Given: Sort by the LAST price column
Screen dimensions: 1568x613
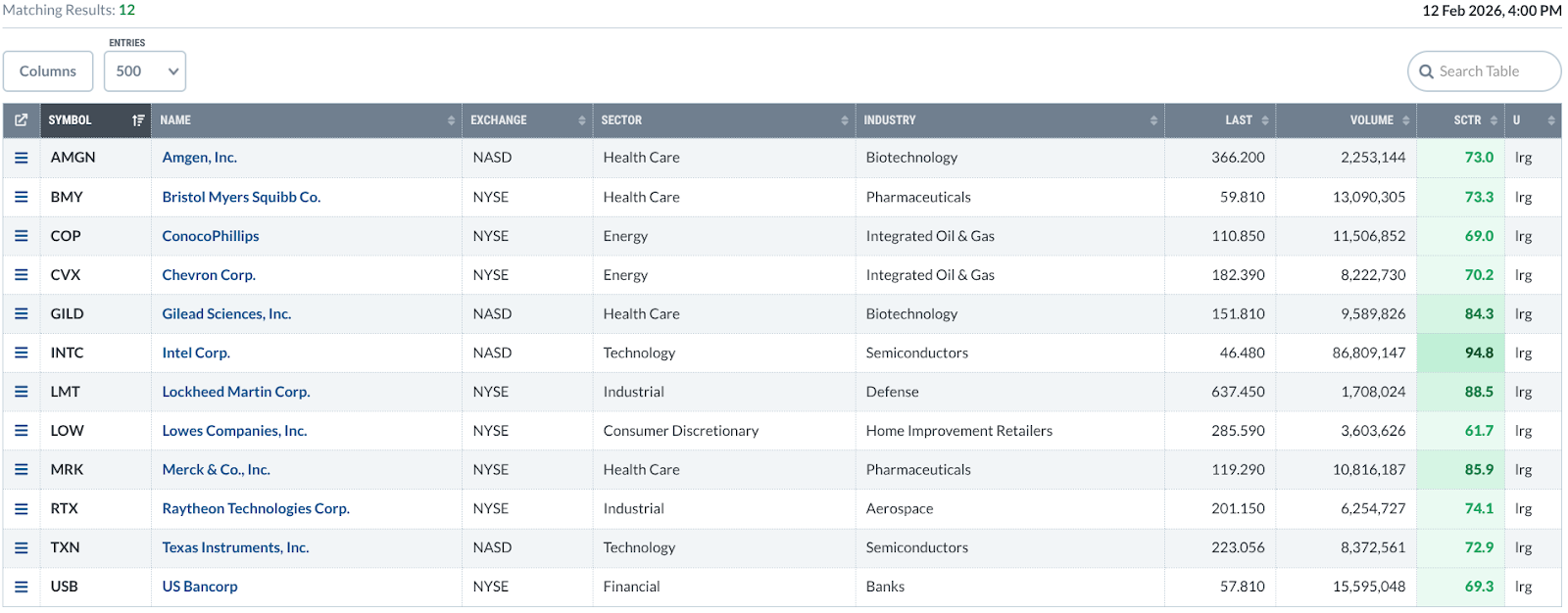Looking at the screenshot, I should tap(1239, 120).
